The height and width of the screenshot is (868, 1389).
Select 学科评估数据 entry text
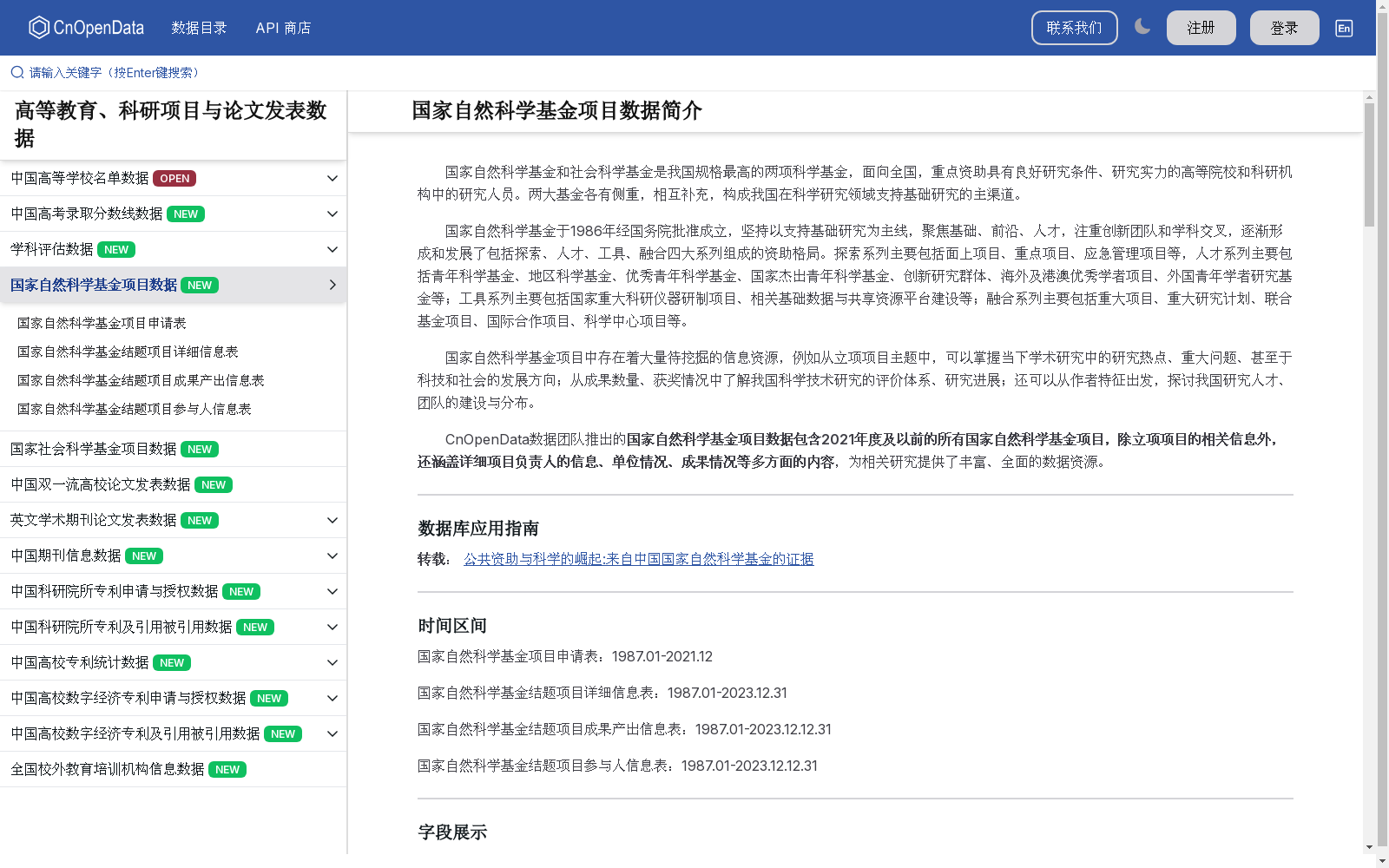52,249
